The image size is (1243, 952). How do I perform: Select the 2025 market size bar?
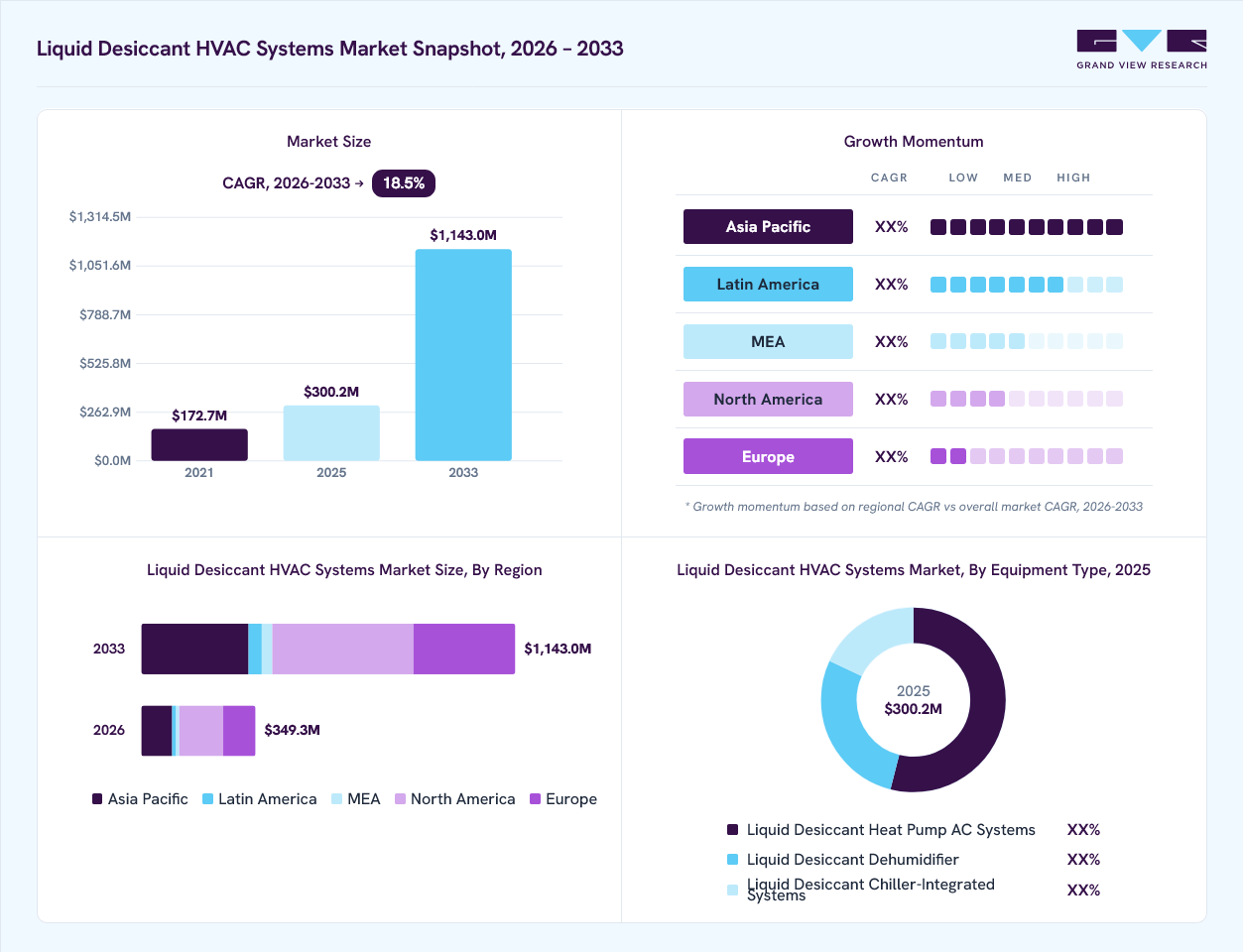[331, 432]
